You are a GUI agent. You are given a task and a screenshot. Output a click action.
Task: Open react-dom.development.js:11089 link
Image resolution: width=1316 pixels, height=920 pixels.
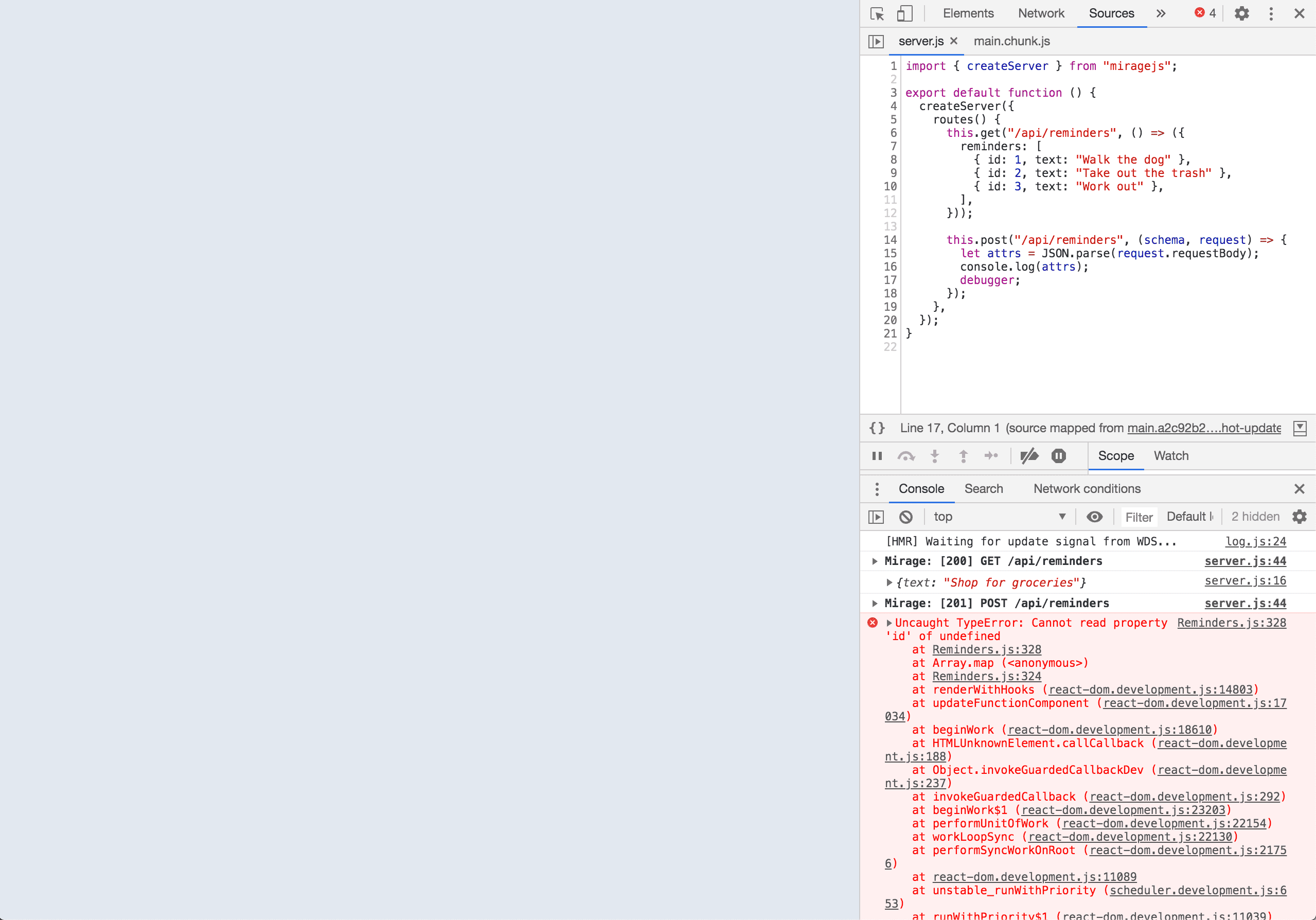pyautogui.click(x=1034, y=877)
